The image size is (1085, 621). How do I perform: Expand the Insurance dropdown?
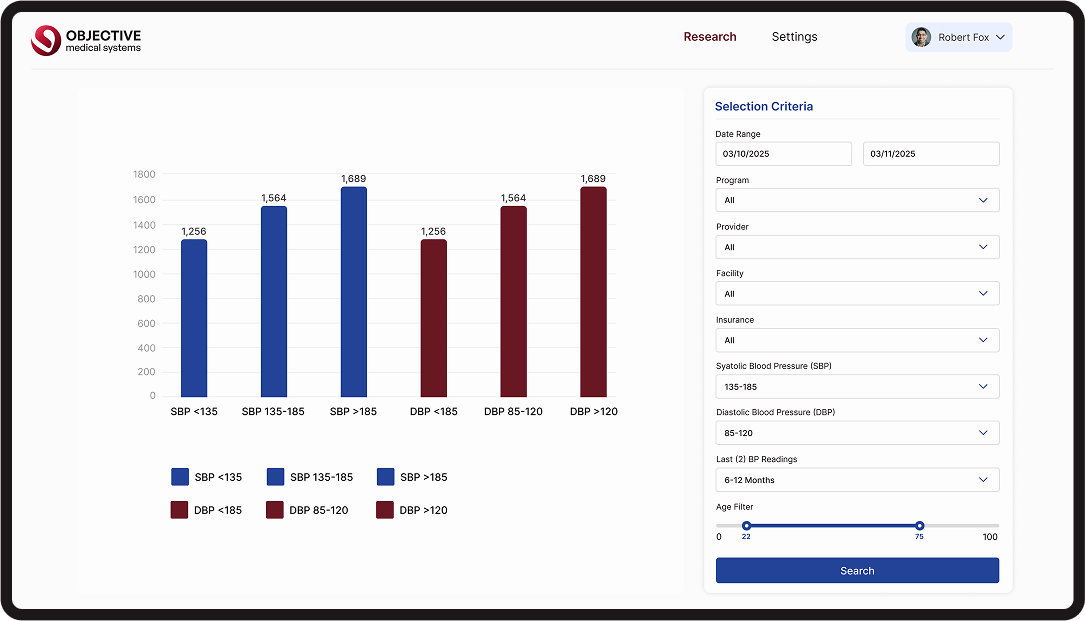coord(857,340)
